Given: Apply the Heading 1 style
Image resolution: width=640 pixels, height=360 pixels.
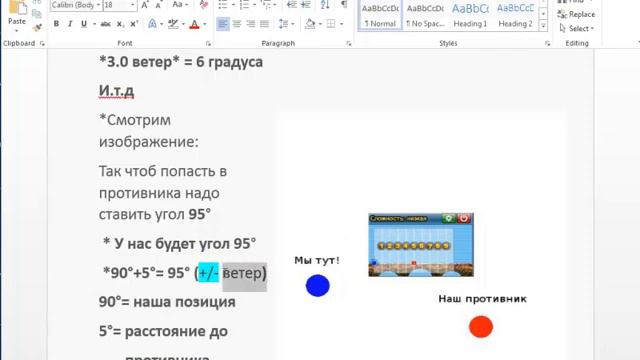Looking at the screenshot, I should (470, 16).
